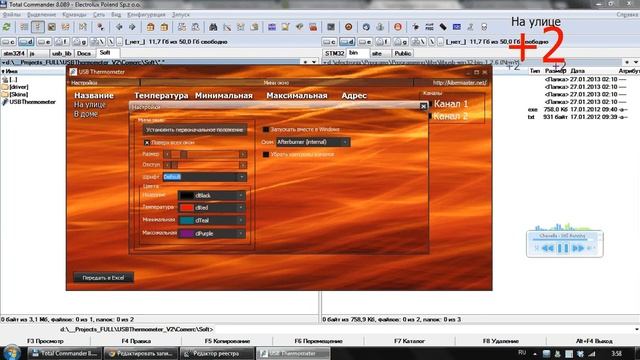640x360 pixels.
Task: Open the Команды menu
Action: [x=74, y=14]
